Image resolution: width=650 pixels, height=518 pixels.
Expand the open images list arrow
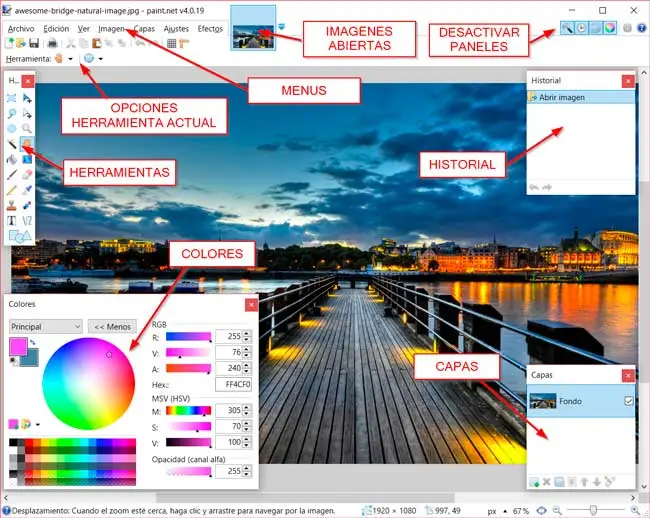pos(282,27)
